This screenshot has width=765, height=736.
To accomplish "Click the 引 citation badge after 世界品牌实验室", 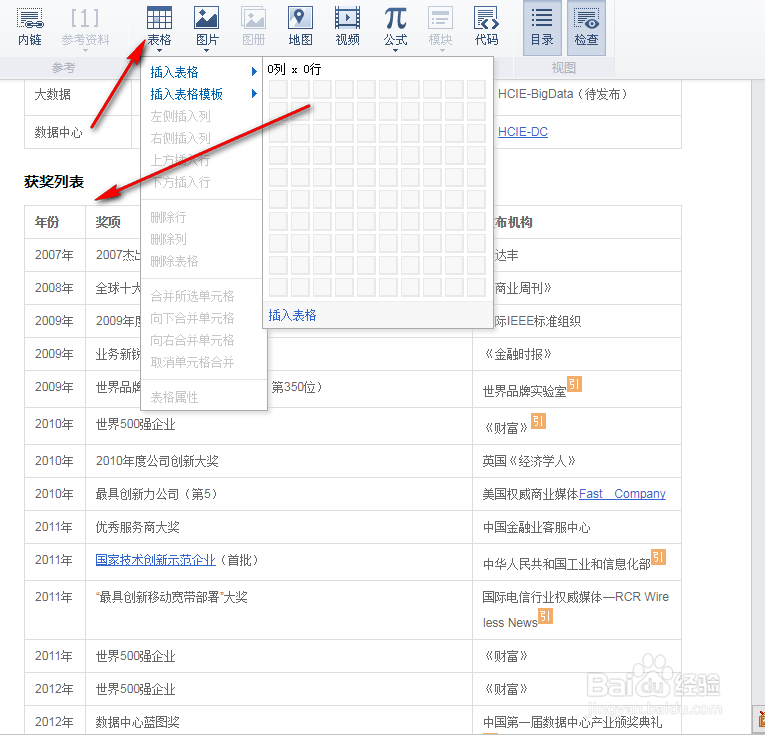I will [x=574, y=384].
